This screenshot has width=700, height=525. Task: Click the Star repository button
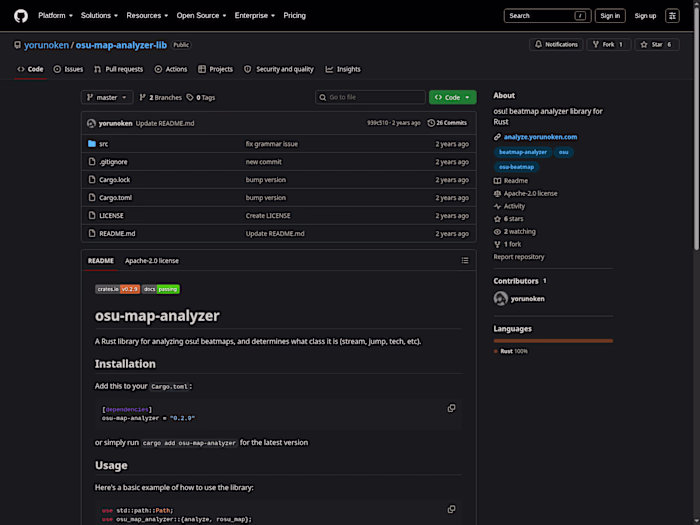(x=657, y=45)
